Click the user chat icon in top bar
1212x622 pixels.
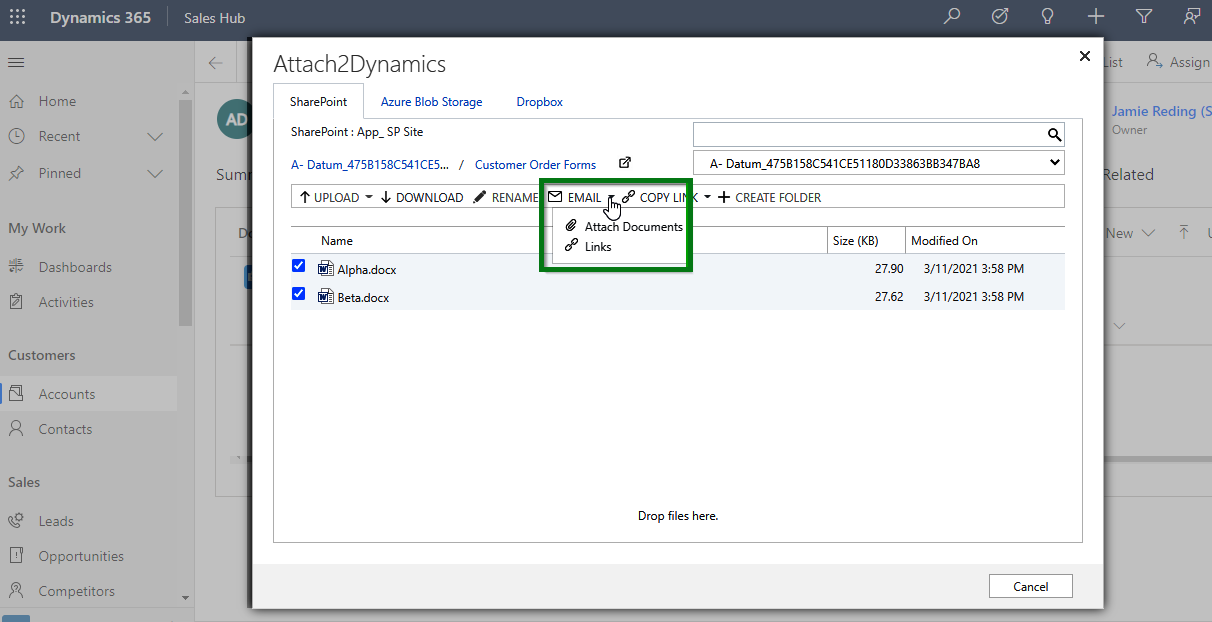click(x=1191, y=17)
